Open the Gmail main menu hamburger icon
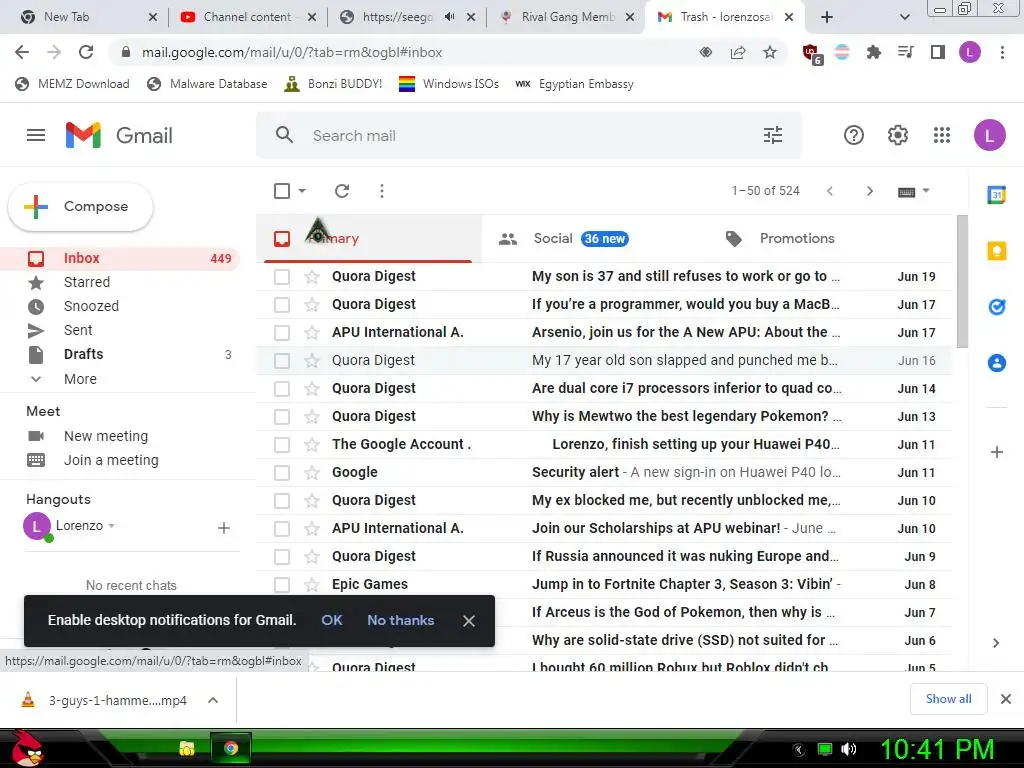 point(36,135)
